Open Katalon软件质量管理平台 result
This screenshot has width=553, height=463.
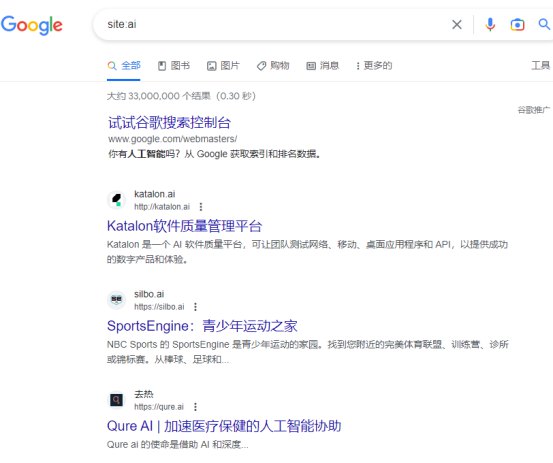point(184,226)
